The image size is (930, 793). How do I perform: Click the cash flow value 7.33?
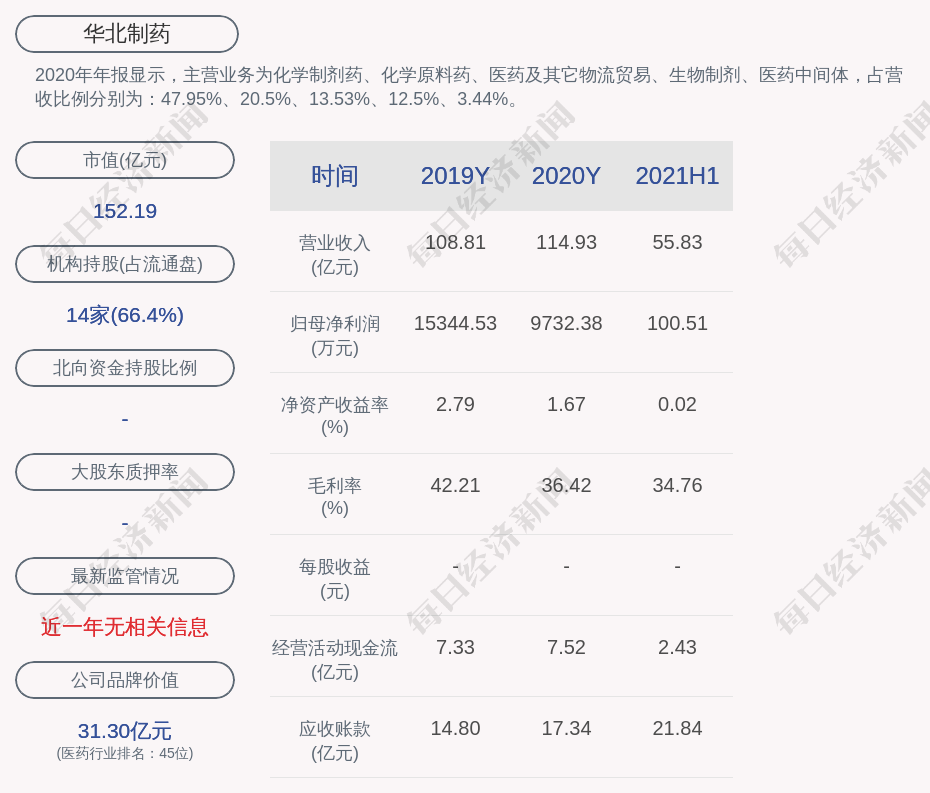[x=455, y=647]
